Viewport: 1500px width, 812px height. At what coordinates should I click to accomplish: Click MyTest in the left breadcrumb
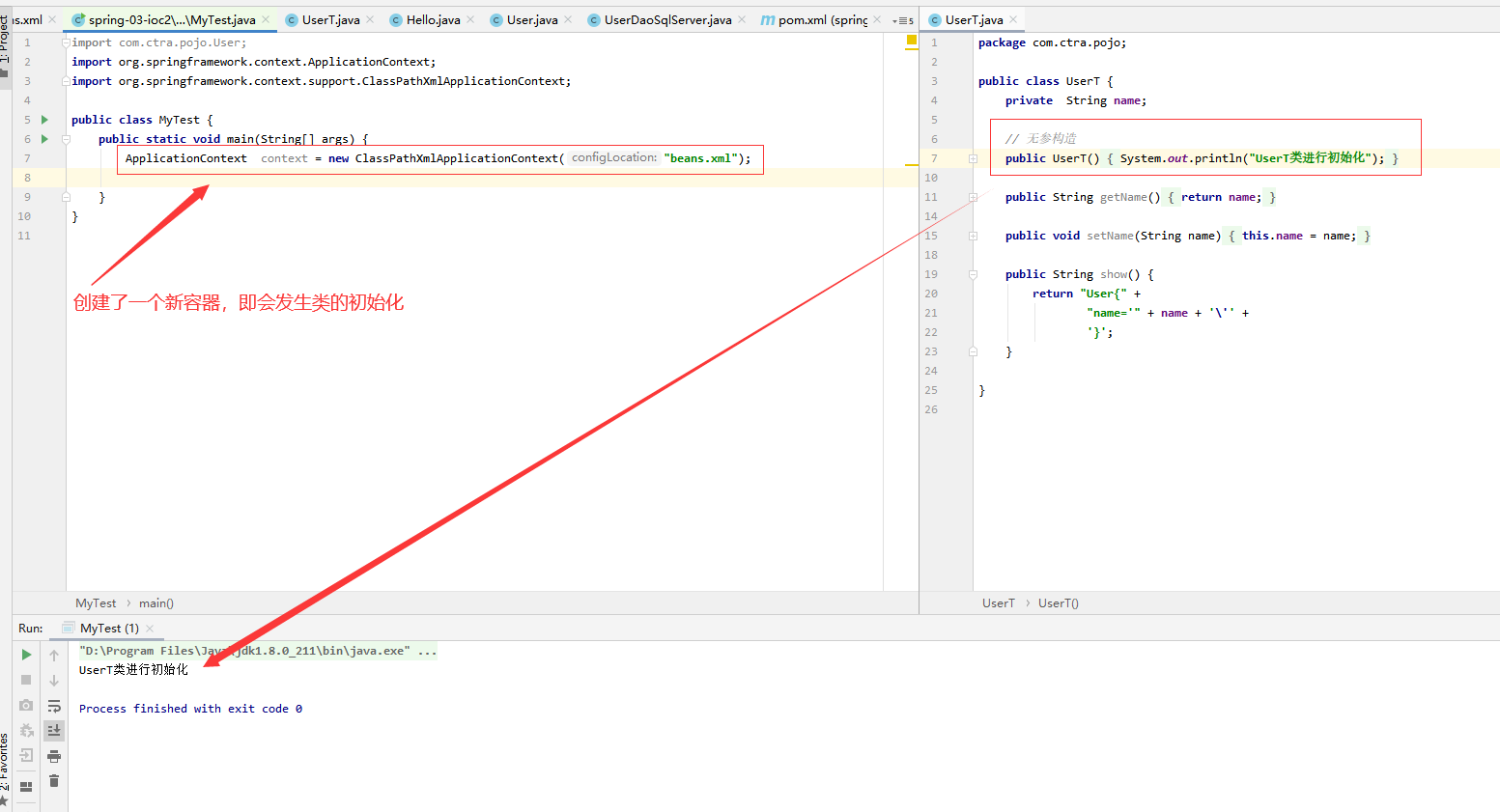(96, 603)
